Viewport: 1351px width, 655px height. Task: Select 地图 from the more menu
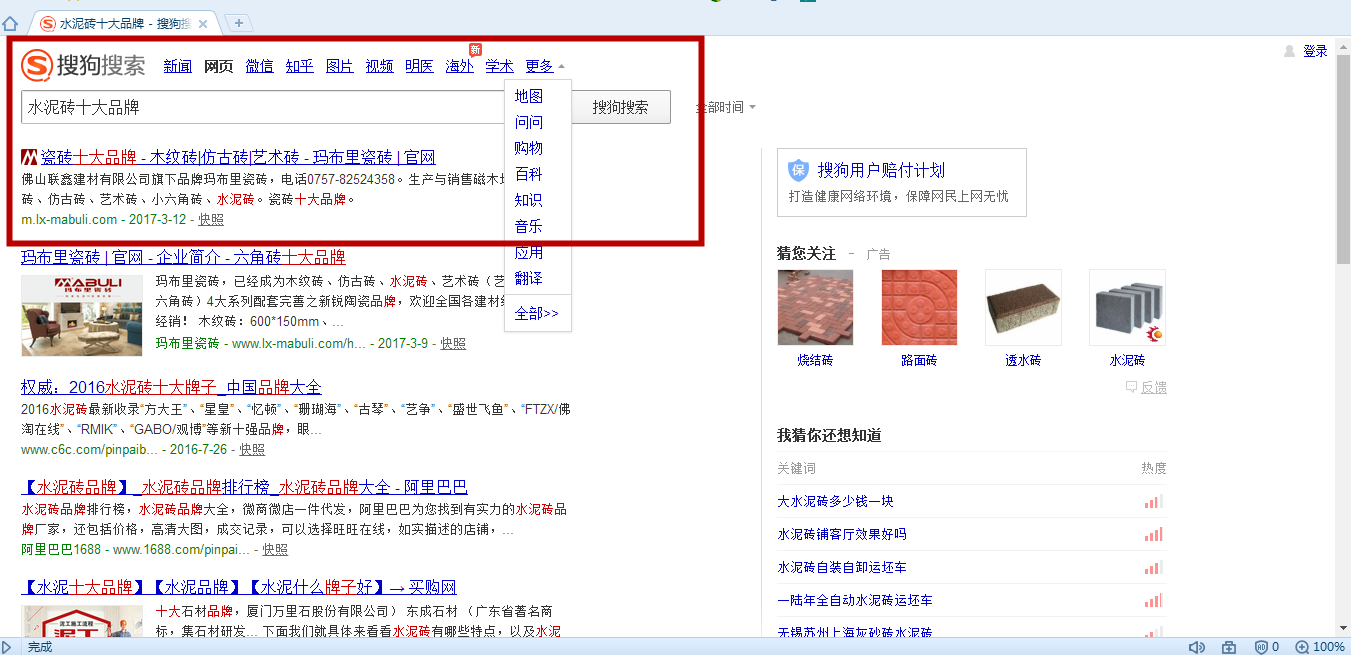point(528,96)
